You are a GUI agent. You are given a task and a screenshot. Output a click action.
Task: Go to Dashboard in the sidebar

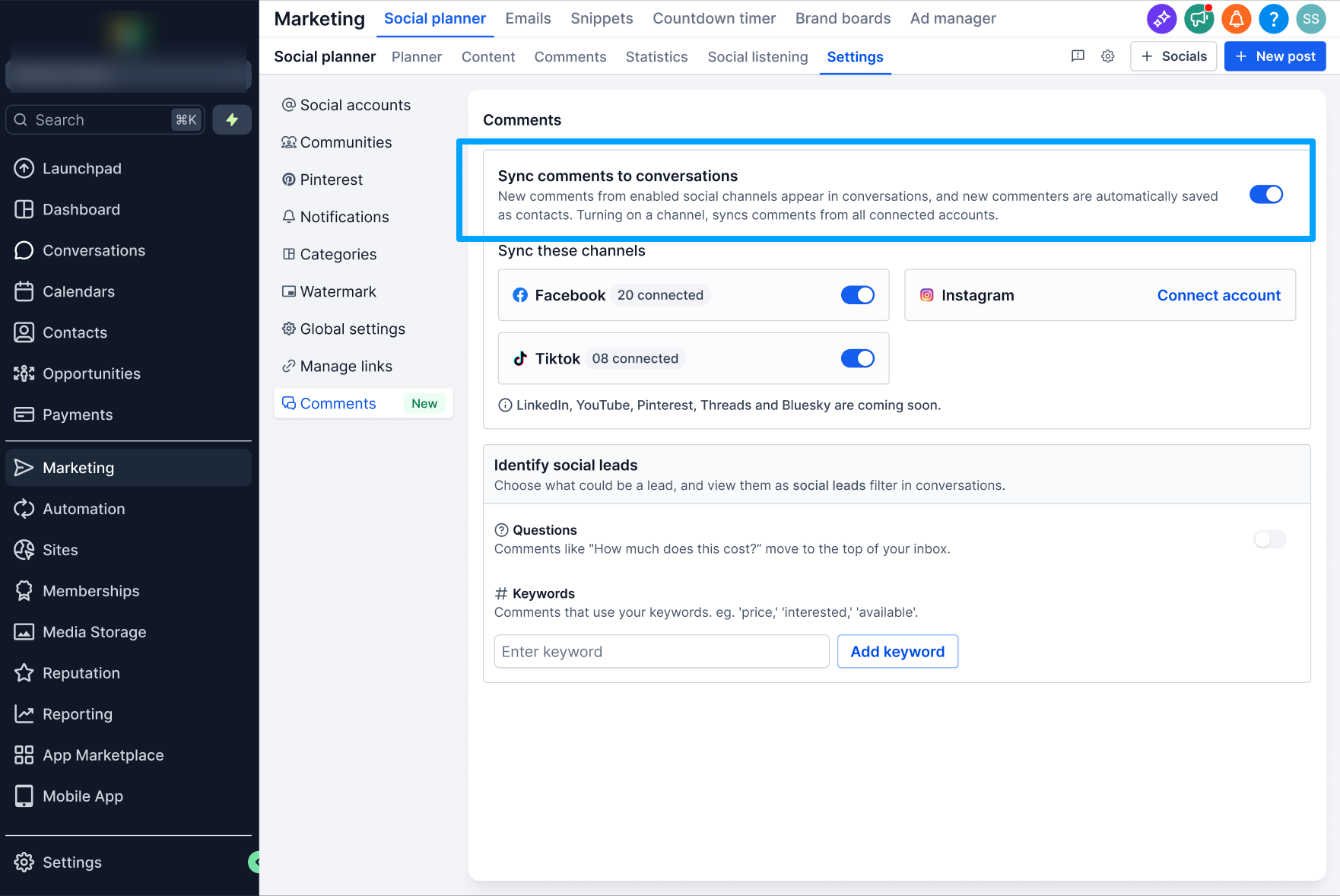(129, 209)
